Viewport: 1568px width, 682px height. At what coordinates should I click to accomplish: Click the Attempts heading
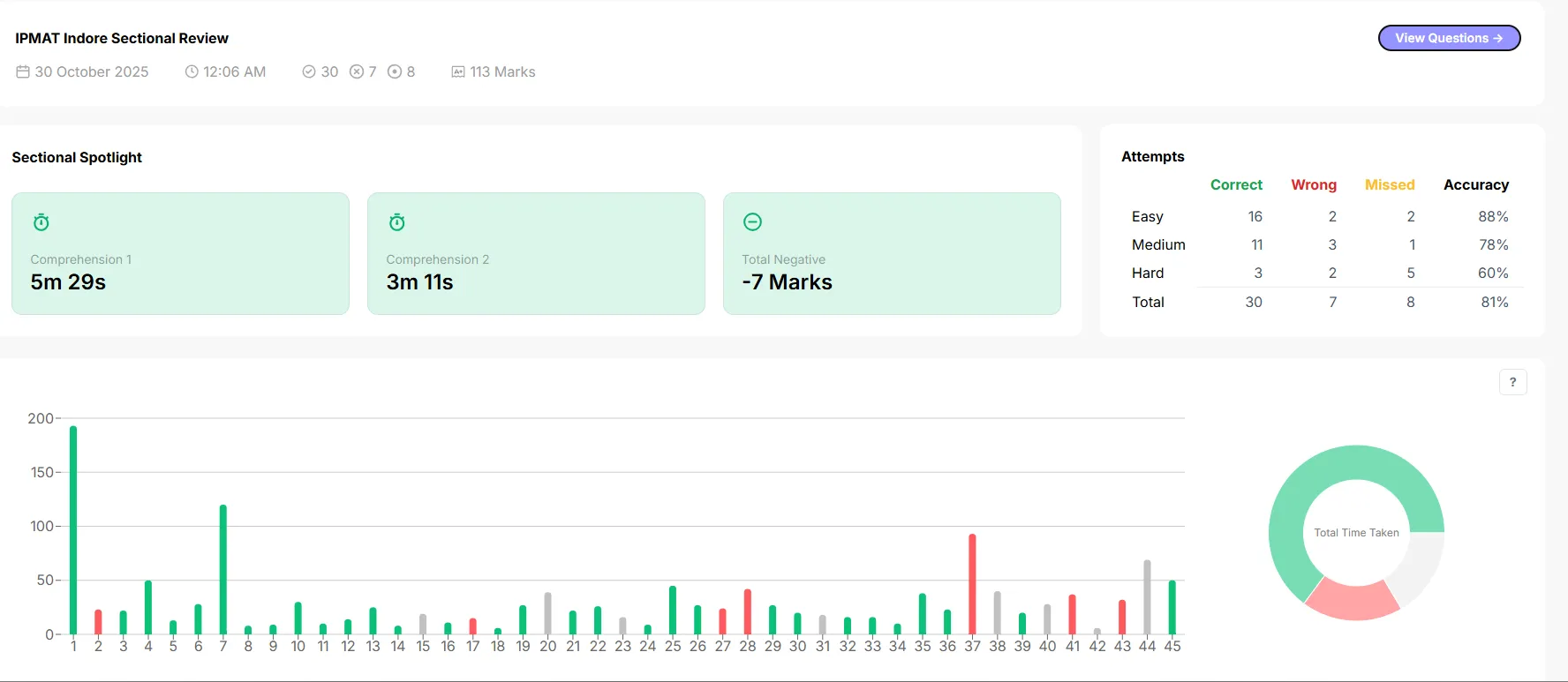tap(1153, 156)
